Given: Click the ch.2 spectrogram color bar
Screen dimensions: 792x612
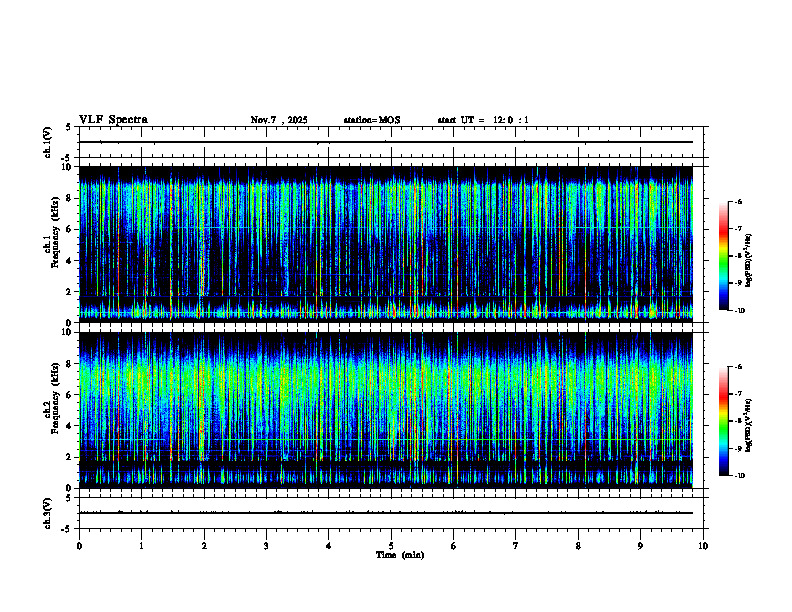Looking at the screenshot, I should (x=723, y=421).
